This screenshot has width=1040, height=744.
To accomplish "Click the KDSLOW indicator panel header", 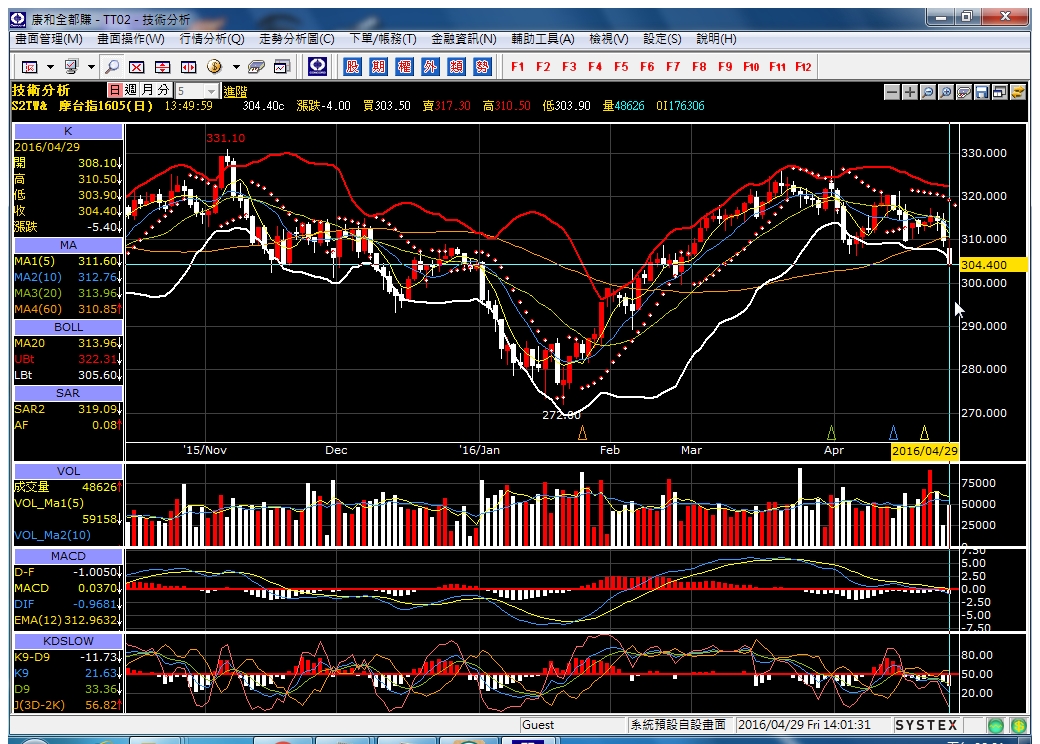I will coord(68,641).
